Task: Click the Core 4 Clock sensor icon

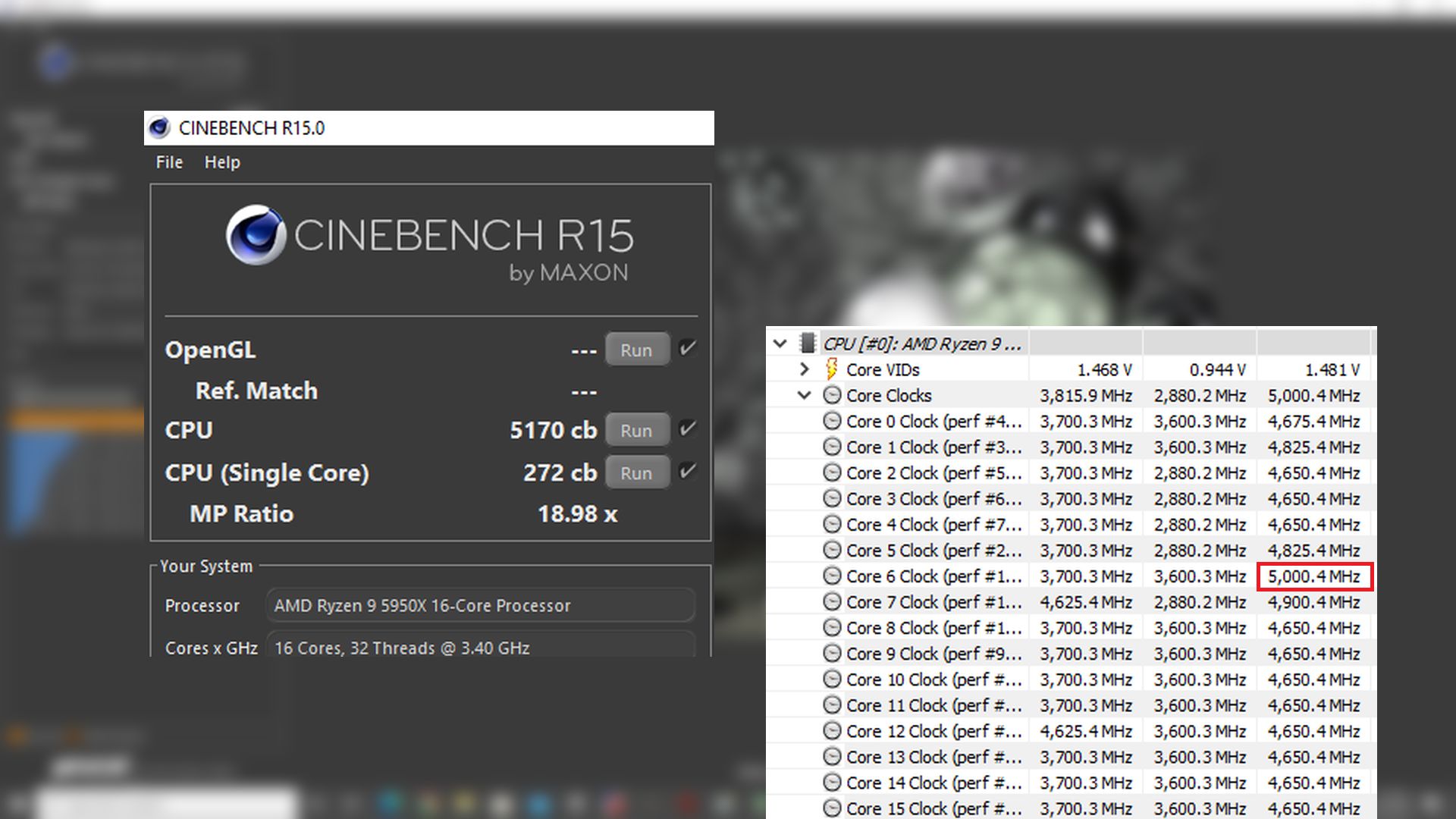Action: 832,524
